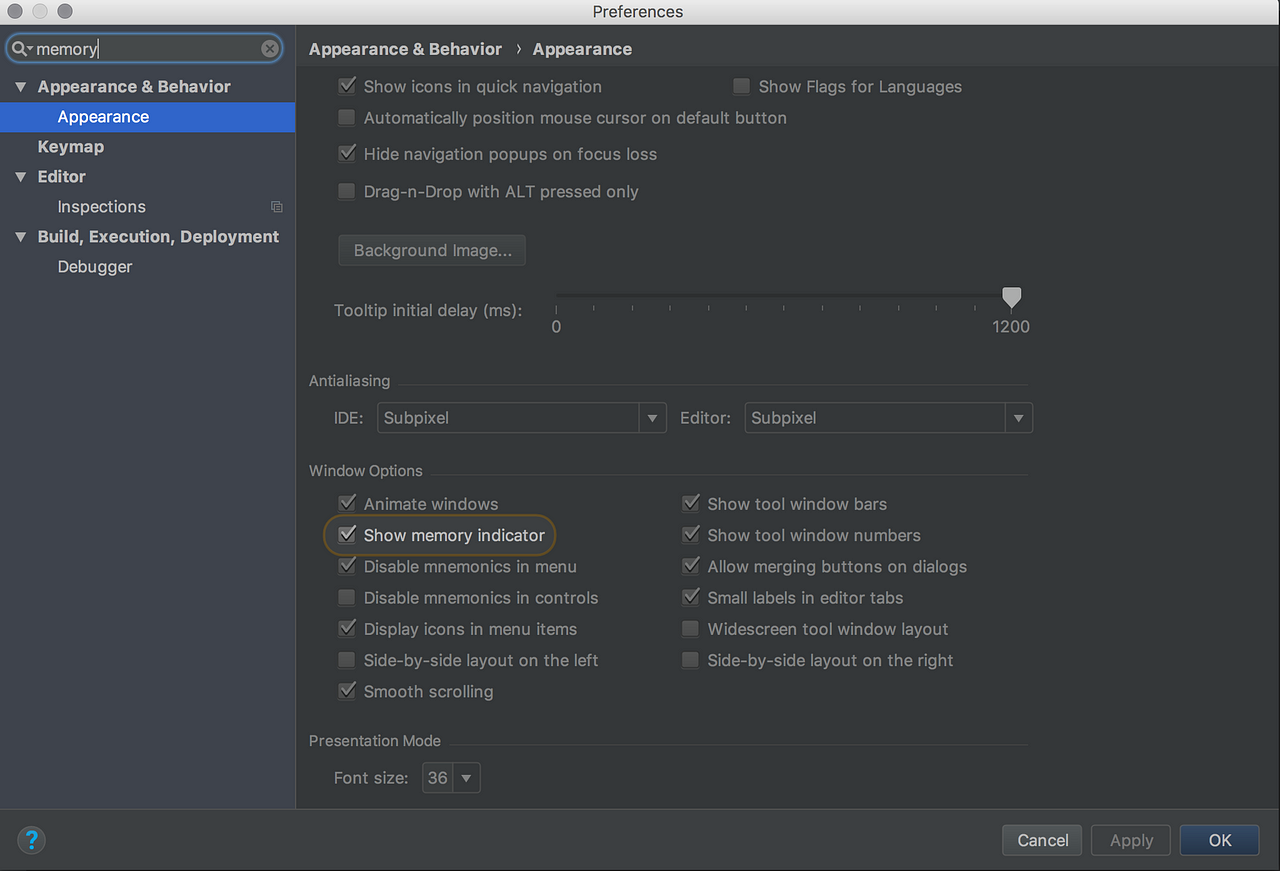The width and height of the screenshot is (1280, 871).
Task: Toggle Display icons in menu items
Action: click(x=347, y=628)
